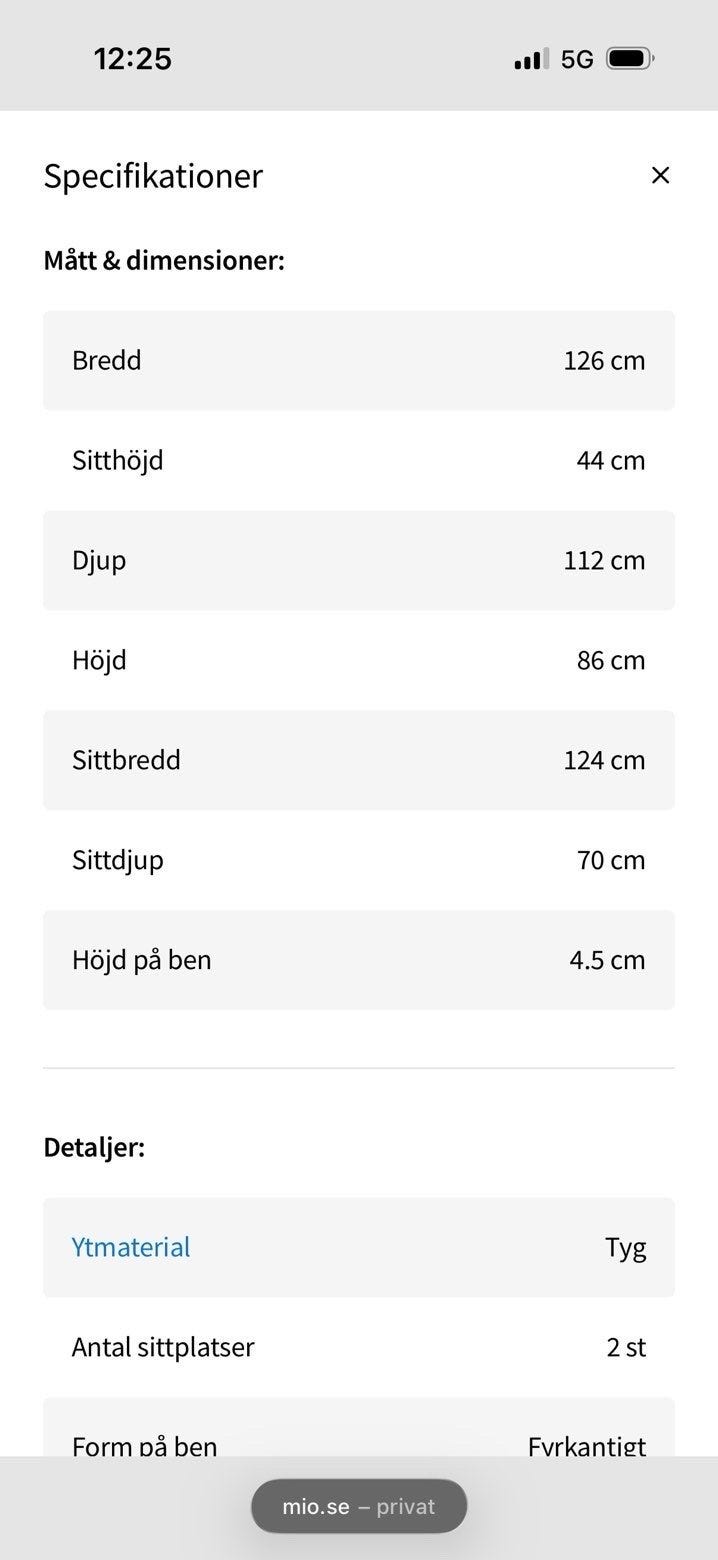Select the Höjd 86 cm row
This screenshot has height=1560, width=718.
[359, 660]
